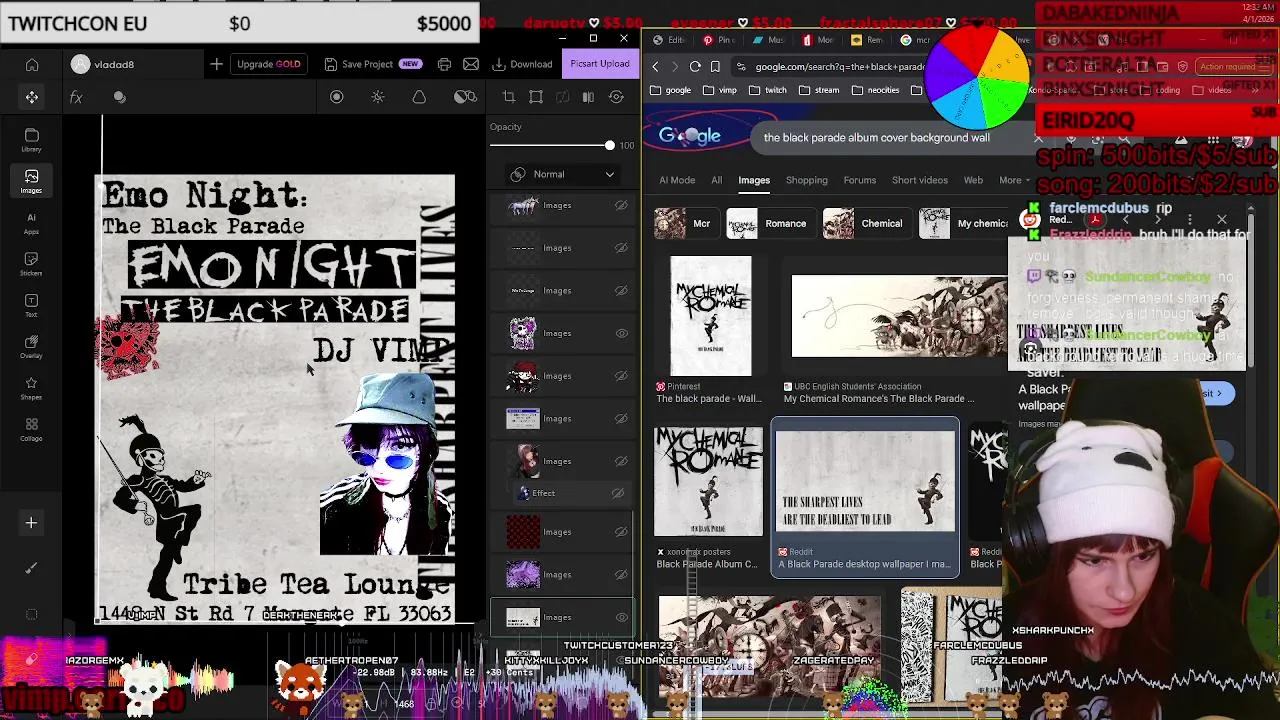
Task: Open the Collage sidebar panel
Action: point(31,429)
